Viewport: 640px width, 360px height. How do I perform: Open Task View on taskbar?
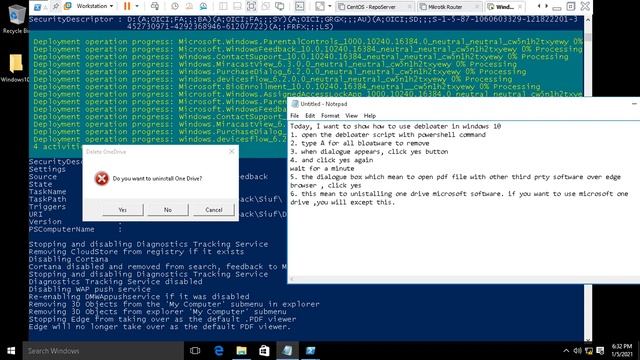pyautogui.click(x=195, y=351)
